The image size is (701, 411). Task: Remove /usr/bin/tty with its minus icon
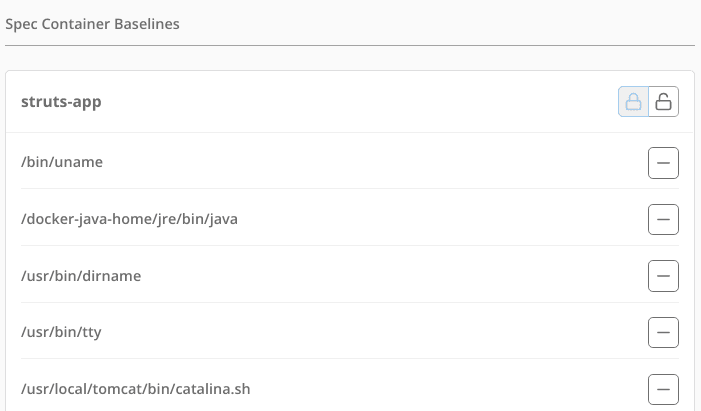pos(663,332)
